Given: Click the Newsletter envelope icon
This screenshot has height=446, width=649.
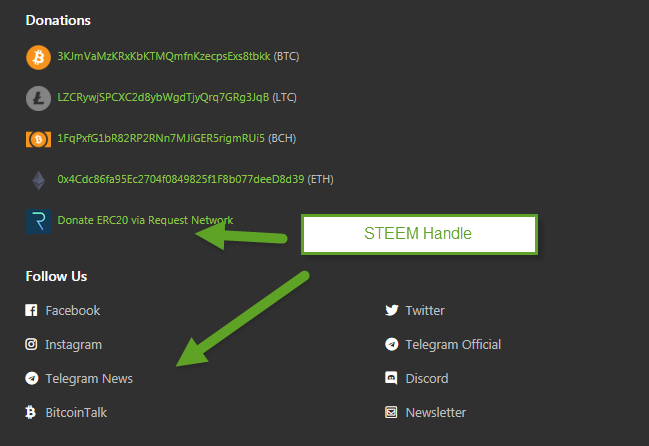Looking at the screenshot, I should (x=391, y=413).
